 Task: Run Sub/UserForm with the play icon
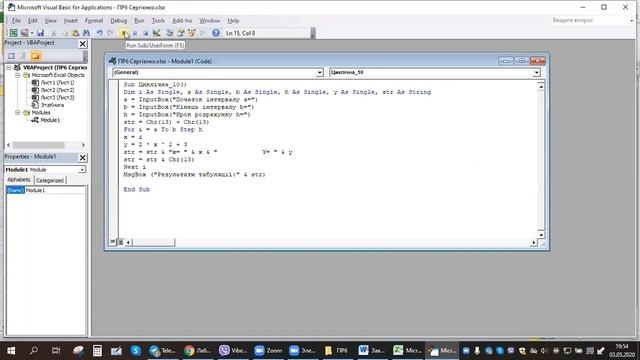pyautogui.click(x=124, y=33)
